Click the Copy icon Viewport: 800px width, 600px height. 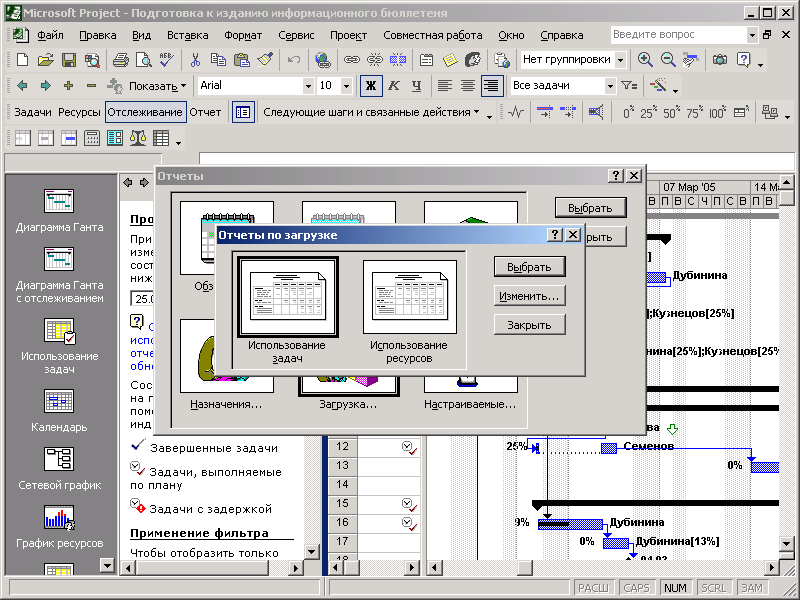[218, 60]
